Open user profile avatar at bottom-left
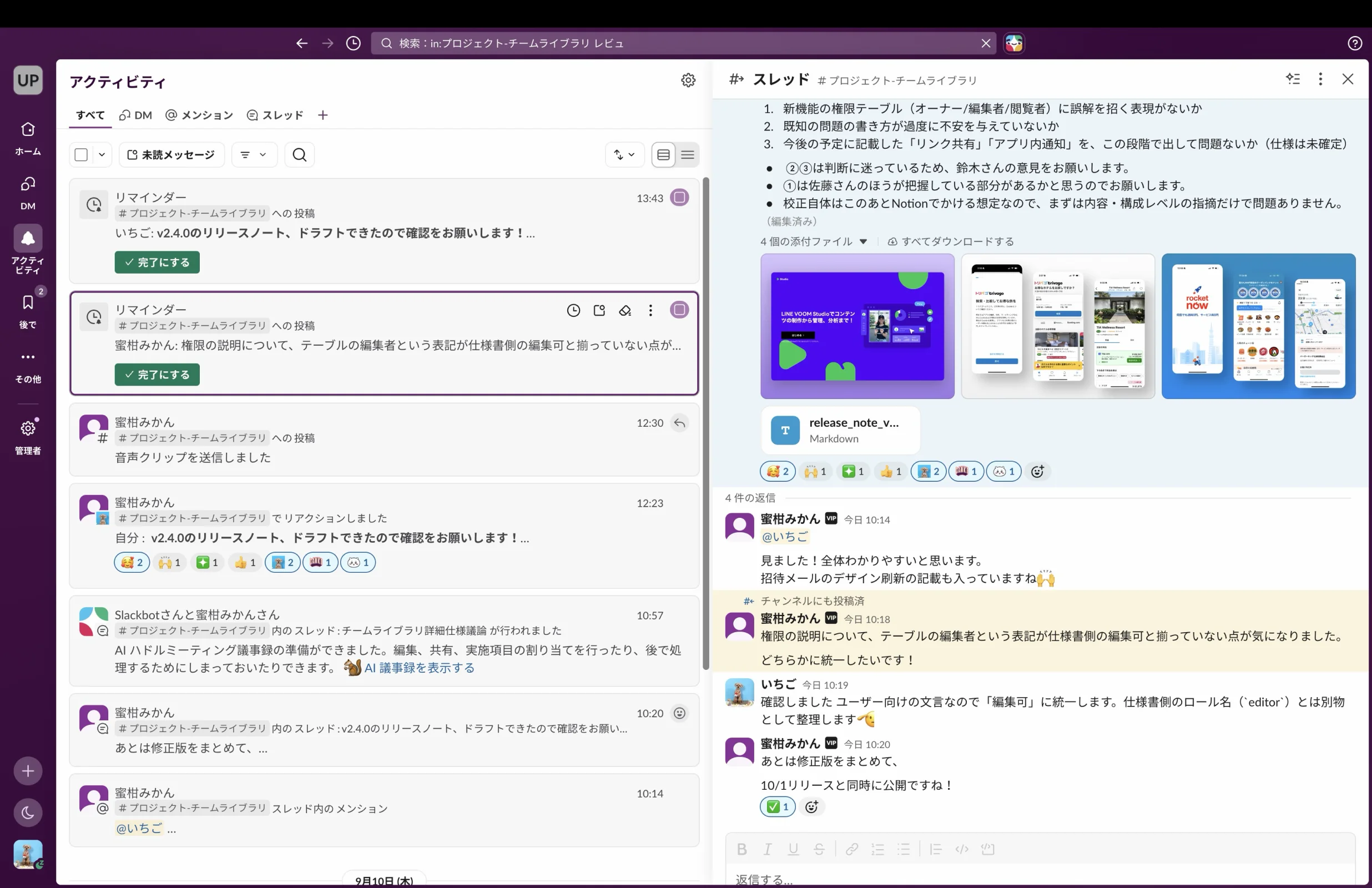The image size is (1372, 888). (x=28, y=854)
